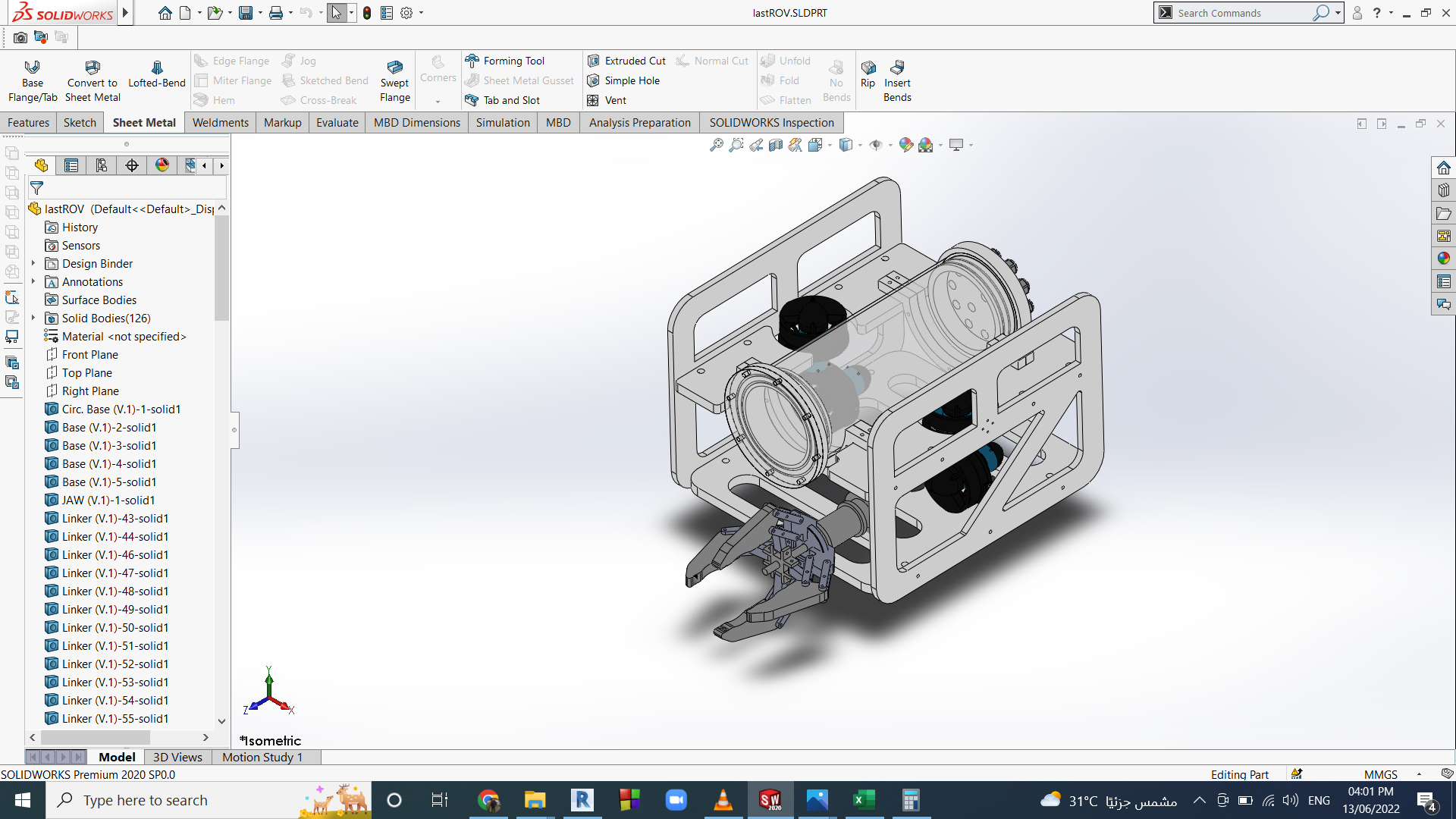Expand the Design Binder node
Screen dimensions: 1456x819
pyautogui.click(x=33, y=263)
